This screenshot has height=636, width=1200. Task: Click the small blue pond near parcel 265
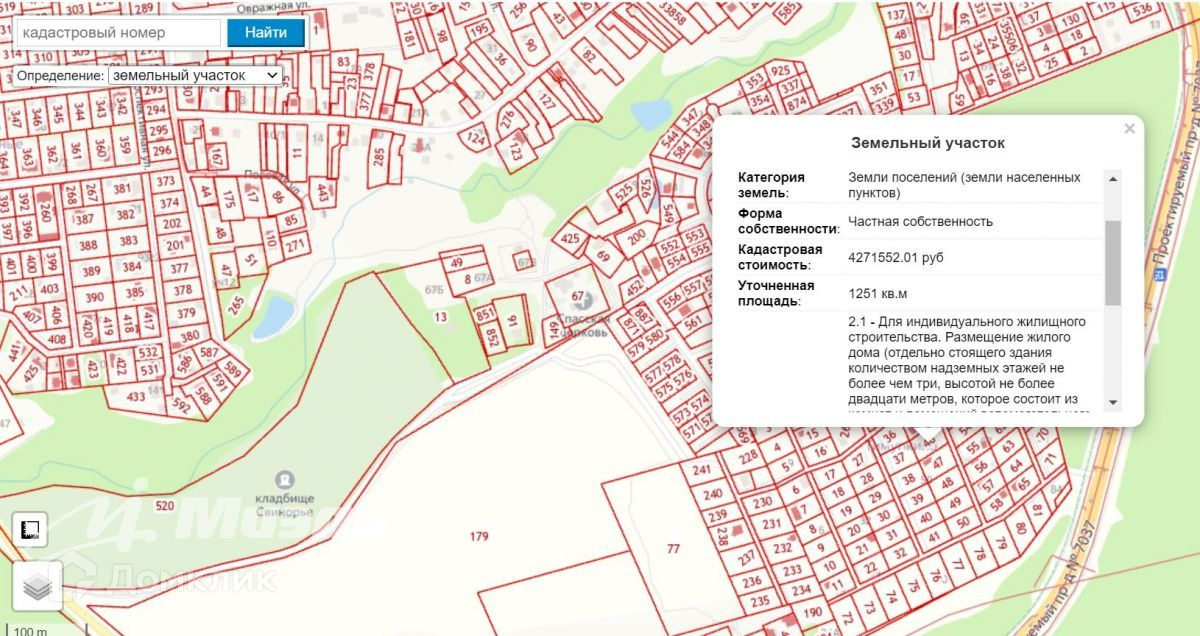tap(272, 317)
